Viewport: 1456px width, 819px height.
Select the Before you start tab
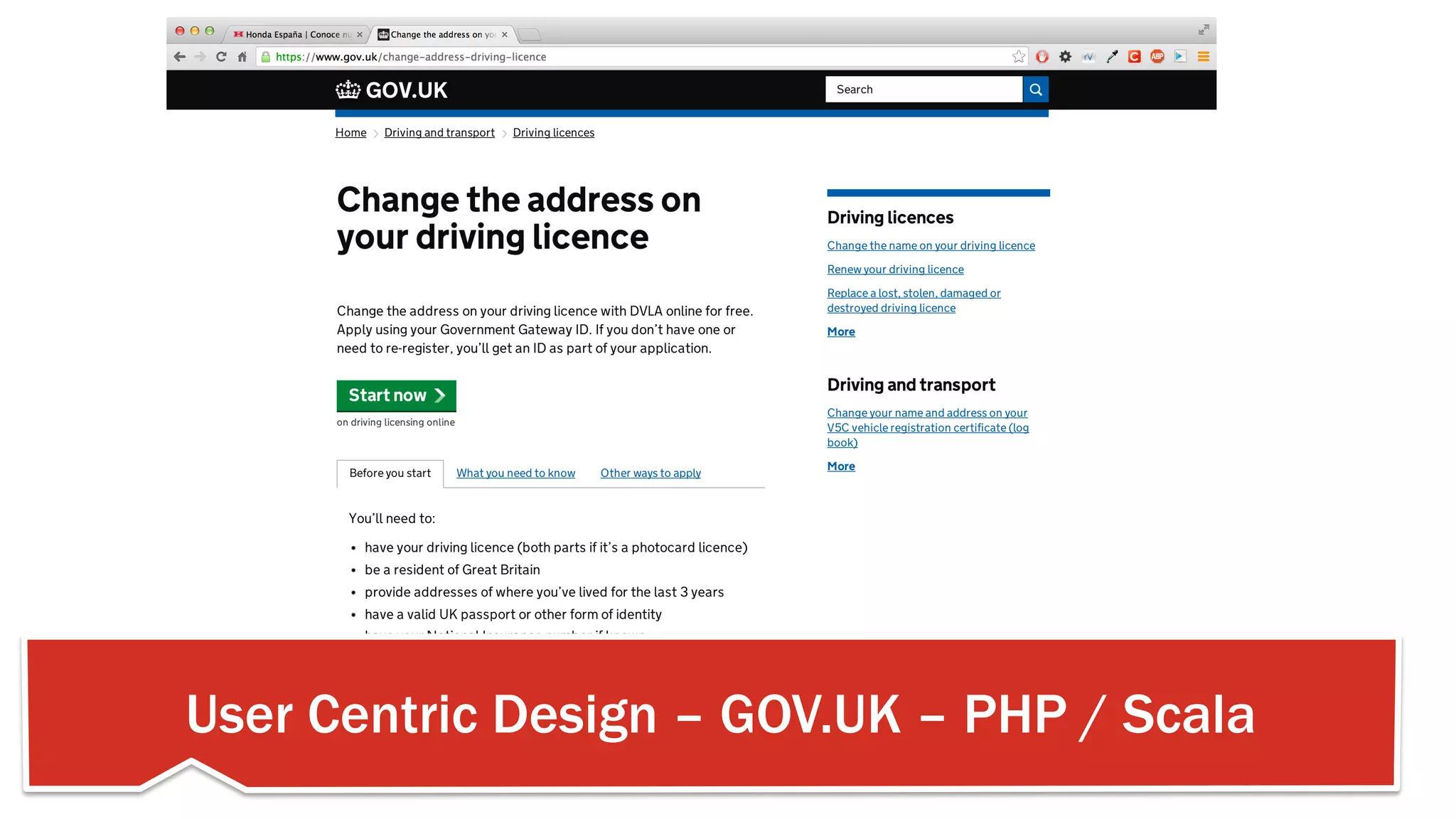[390, 473]
